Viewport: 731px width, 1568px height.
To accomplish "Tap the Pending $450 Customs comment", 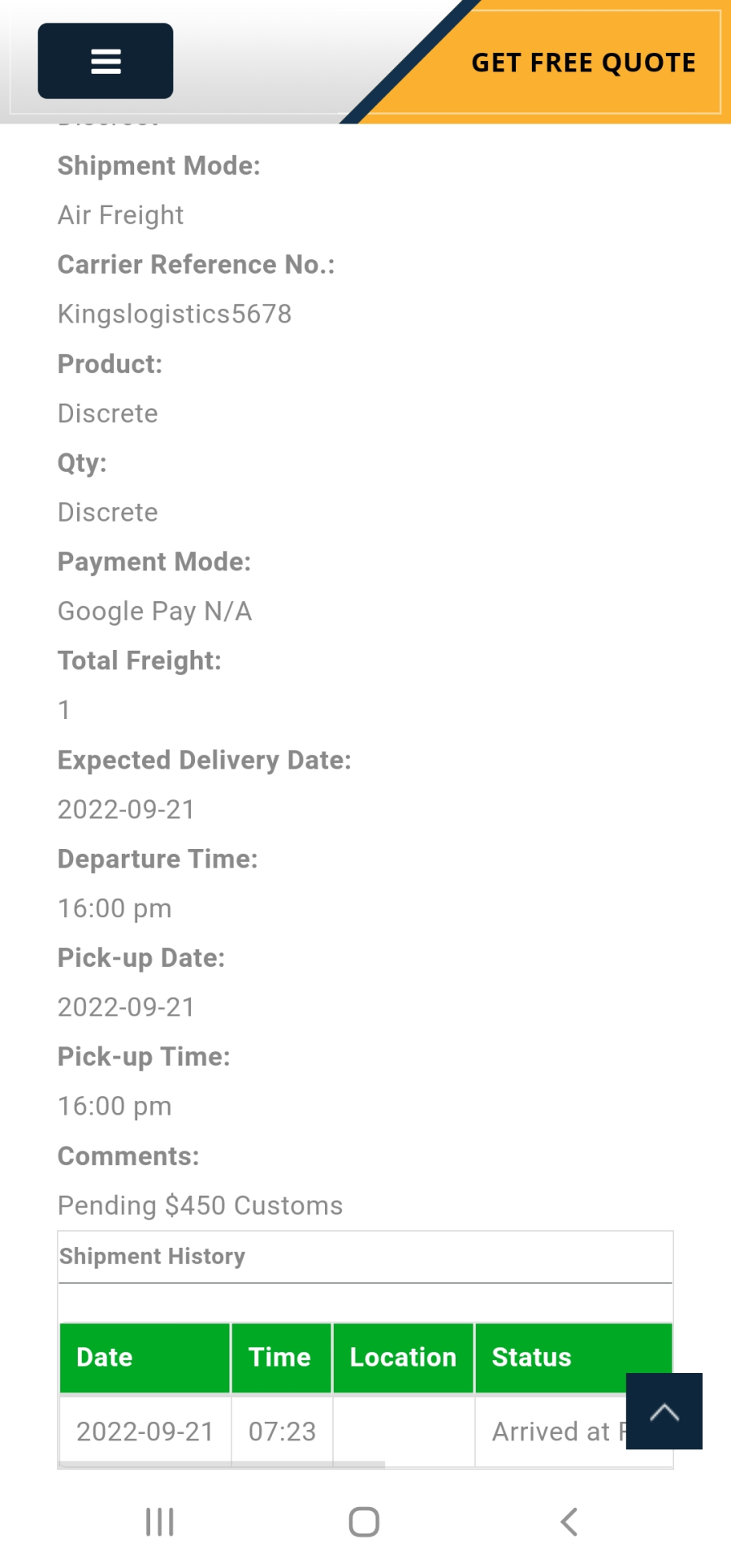I will [201, 1206].
